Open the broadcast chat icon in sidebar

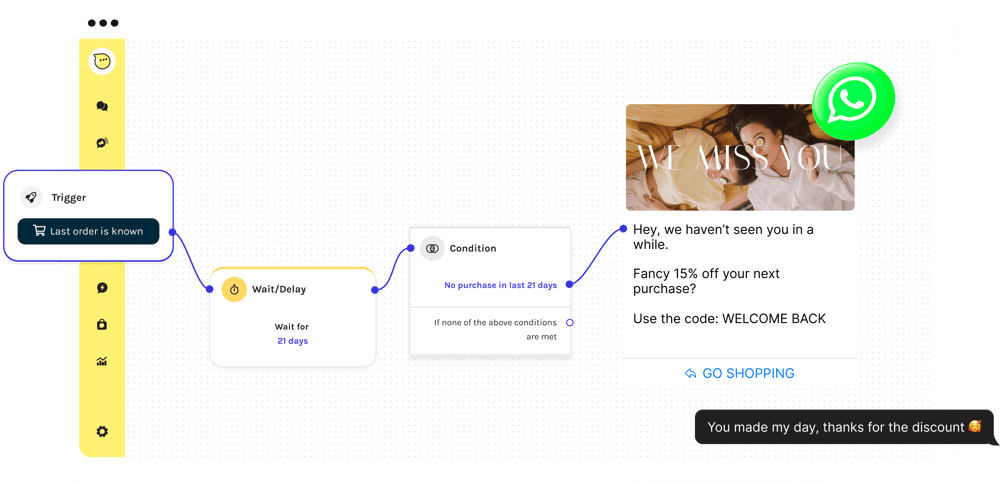point(102,143)
